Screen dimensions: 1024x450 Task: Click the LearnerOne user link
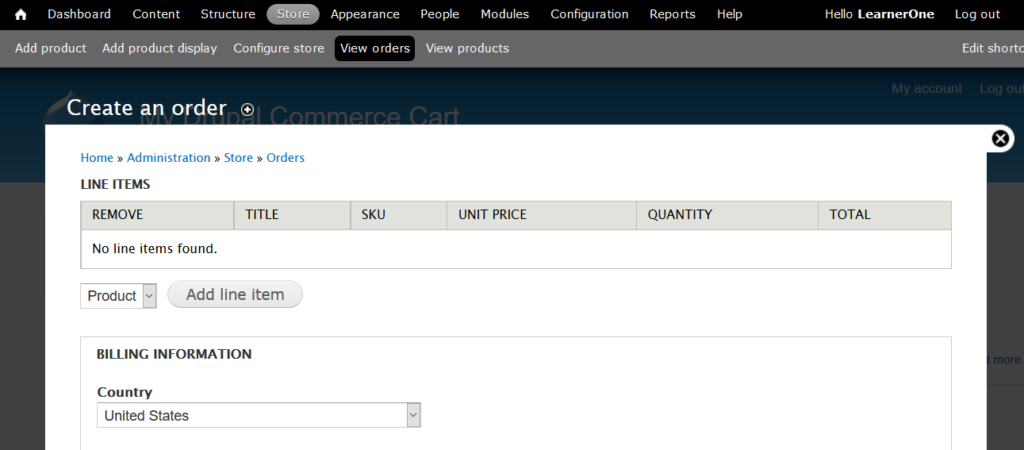click(x=895, y=14)
